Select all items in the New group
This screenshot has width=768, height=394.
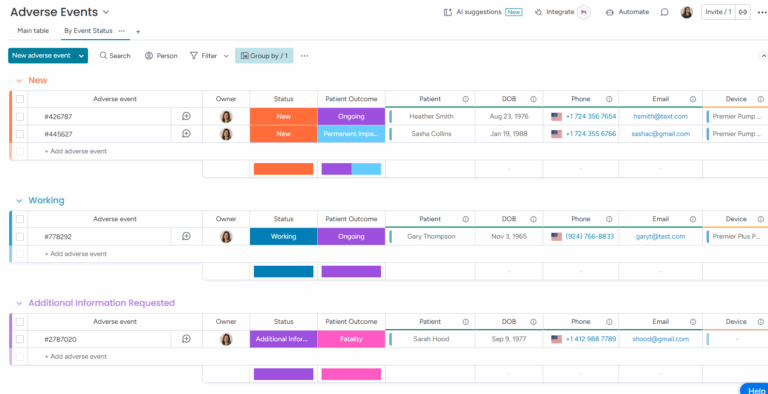pyautogui.click(x=20, y=99)
